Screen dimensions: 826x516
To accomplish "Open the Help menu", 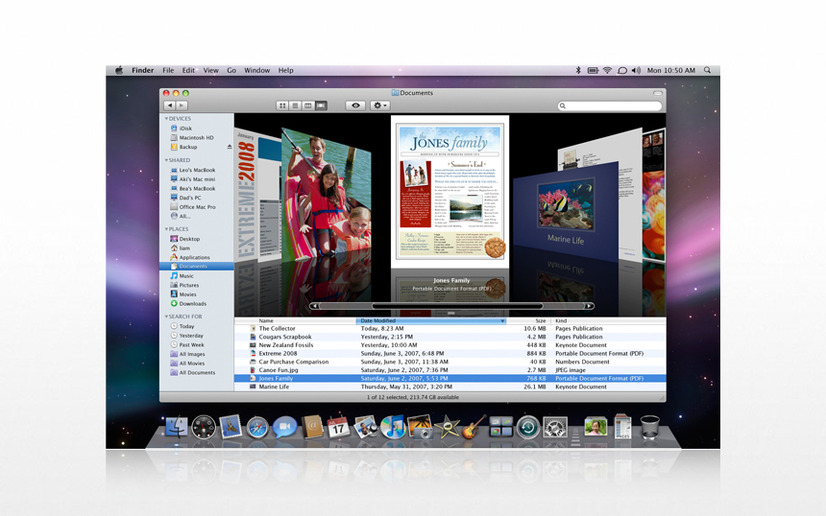I will coord(286,70).
